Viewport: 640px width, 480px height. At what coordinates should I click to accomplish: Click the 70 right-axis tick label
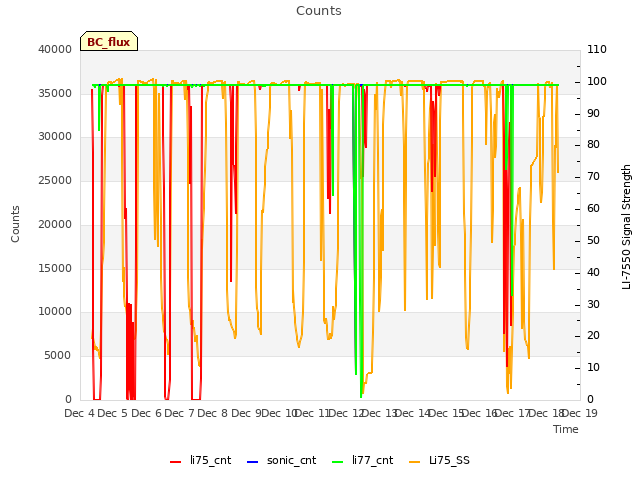click(x=593, y=177)
